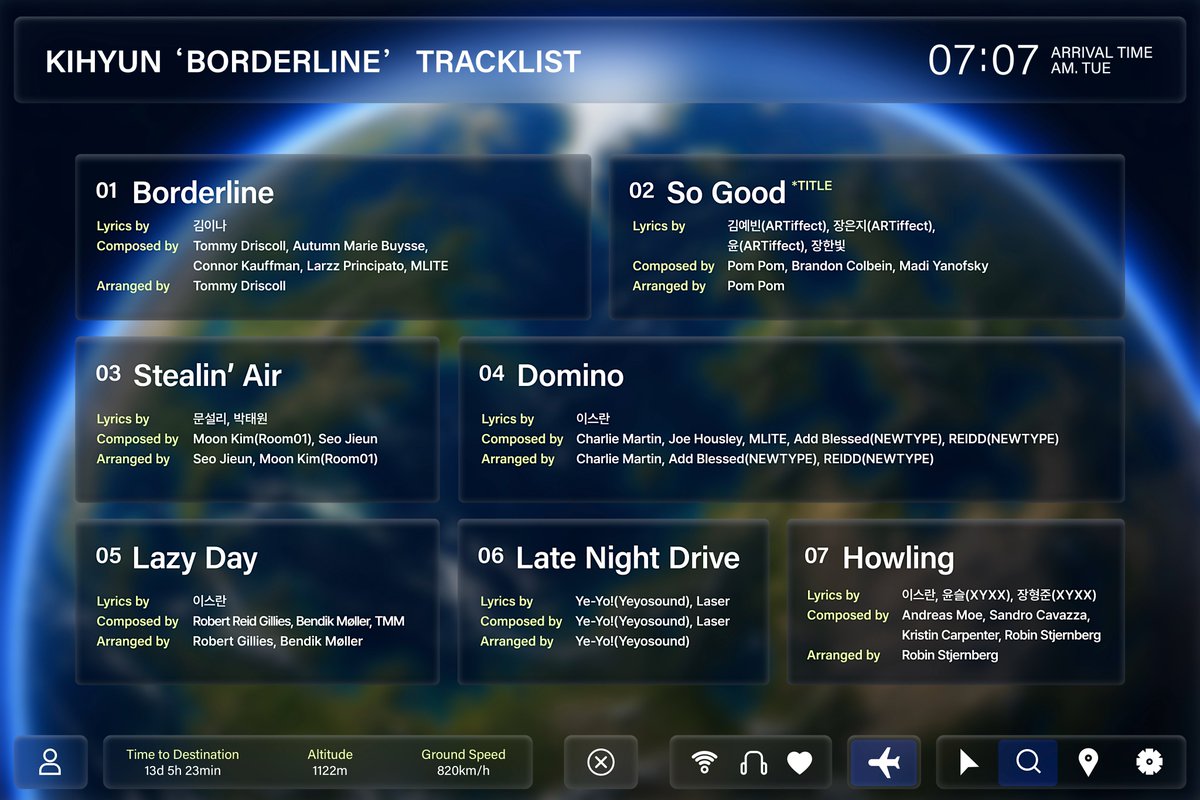This screenshot has width=1200, height=800.
Task: Click the 13d 5h 23min value
Action: coord(183,771)
